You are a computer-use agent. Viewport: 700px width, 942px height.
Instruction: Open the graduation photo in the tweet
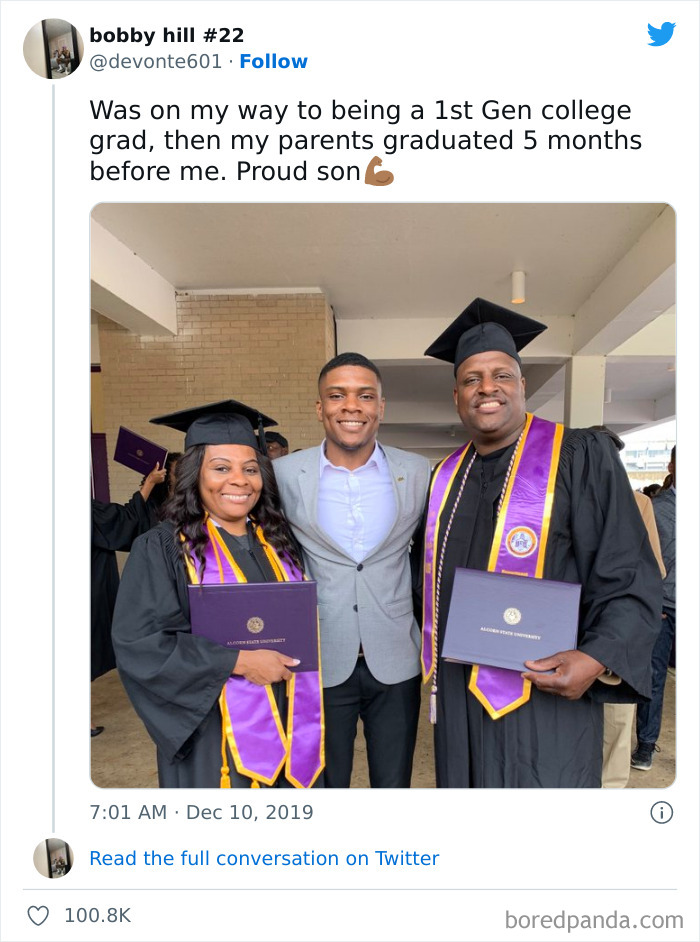point(382,495)
